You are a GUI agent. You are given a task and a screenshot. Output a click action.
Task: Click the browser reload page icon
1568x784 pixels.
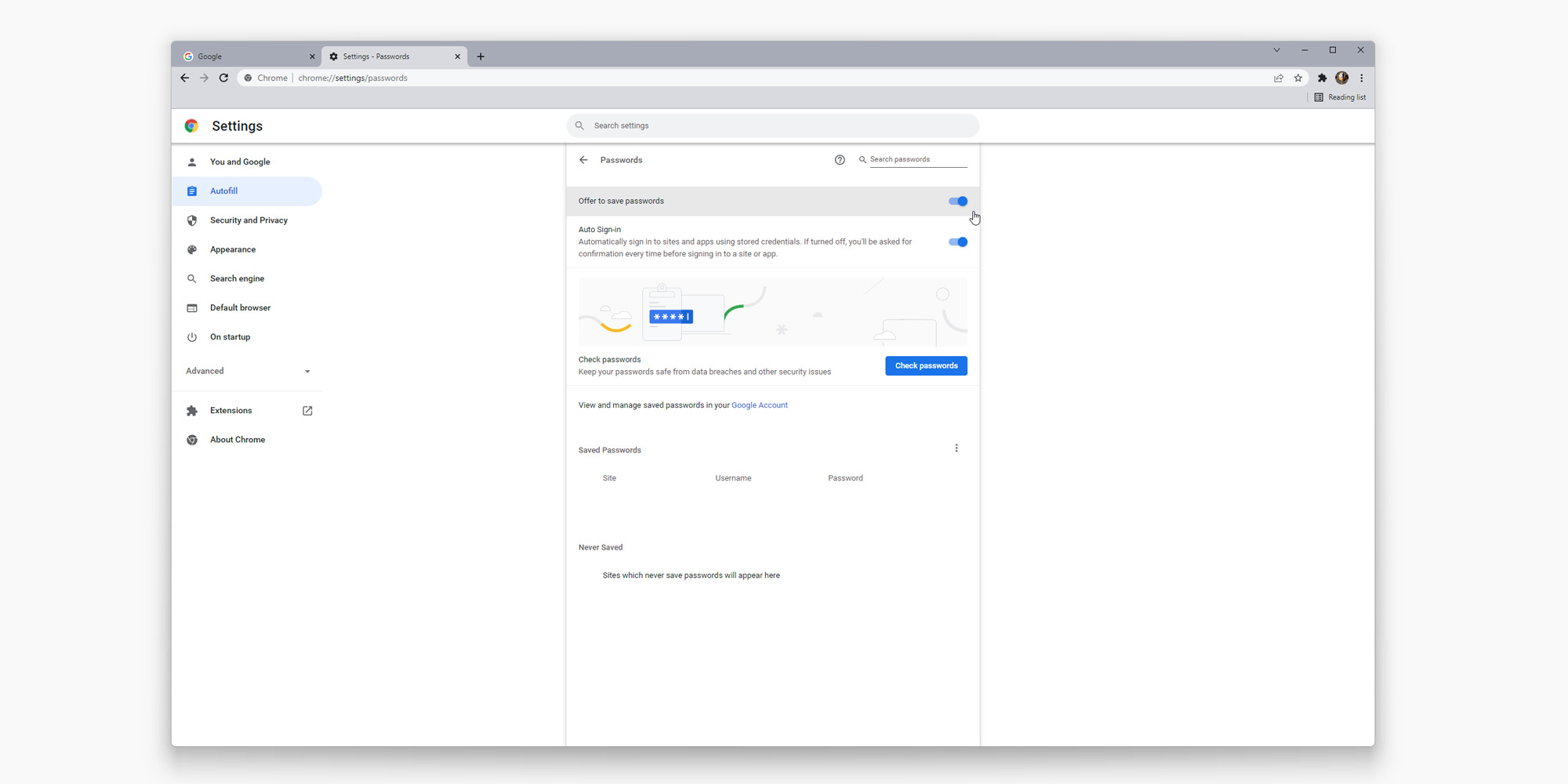[223, 78]
